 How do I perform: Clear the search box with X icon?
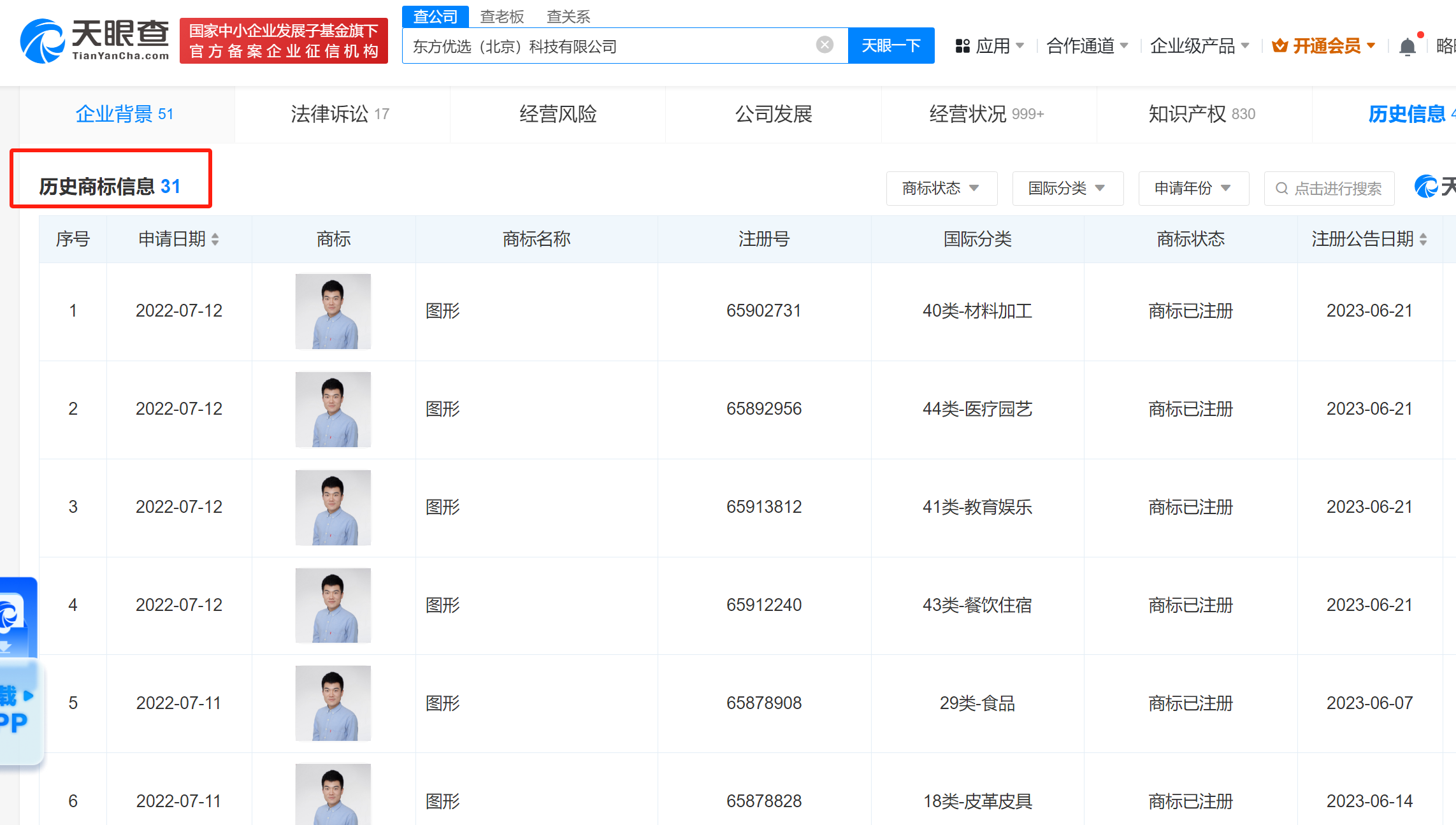[x=825, y=45]
